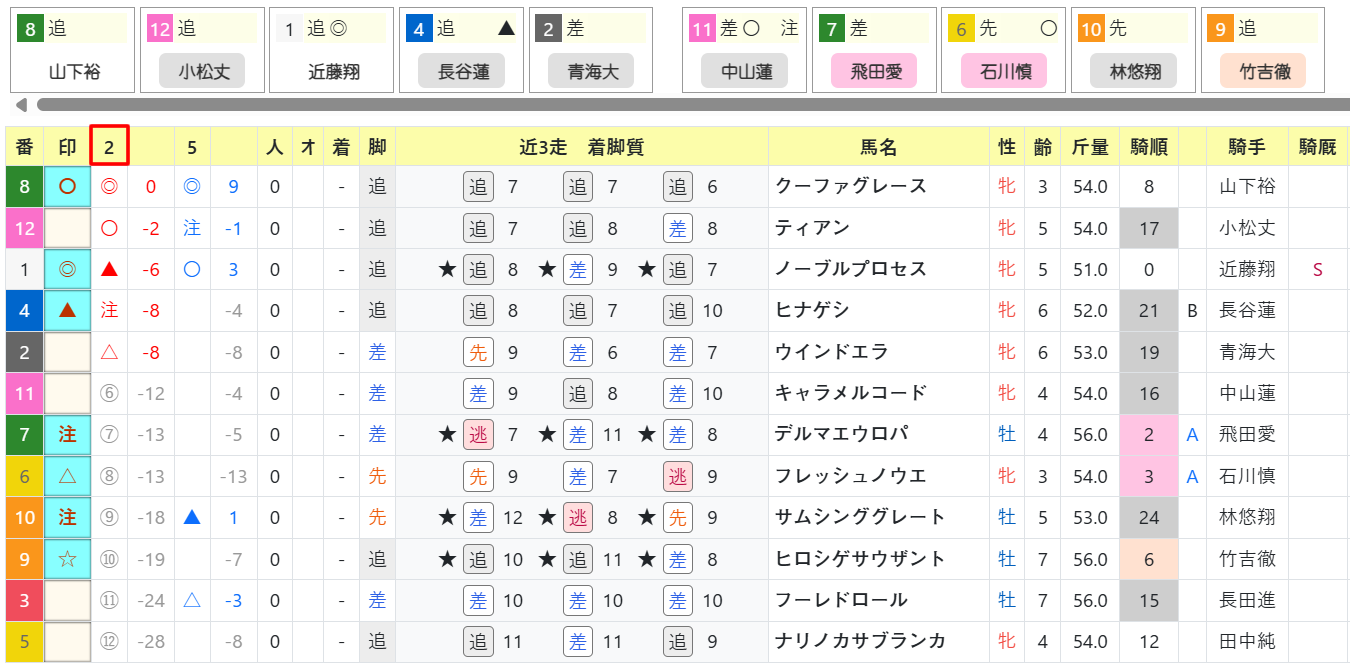This screenshot has width=1350, height=664.
Task: Click blue number badge 4 in table
Action: tap(25, 310)
